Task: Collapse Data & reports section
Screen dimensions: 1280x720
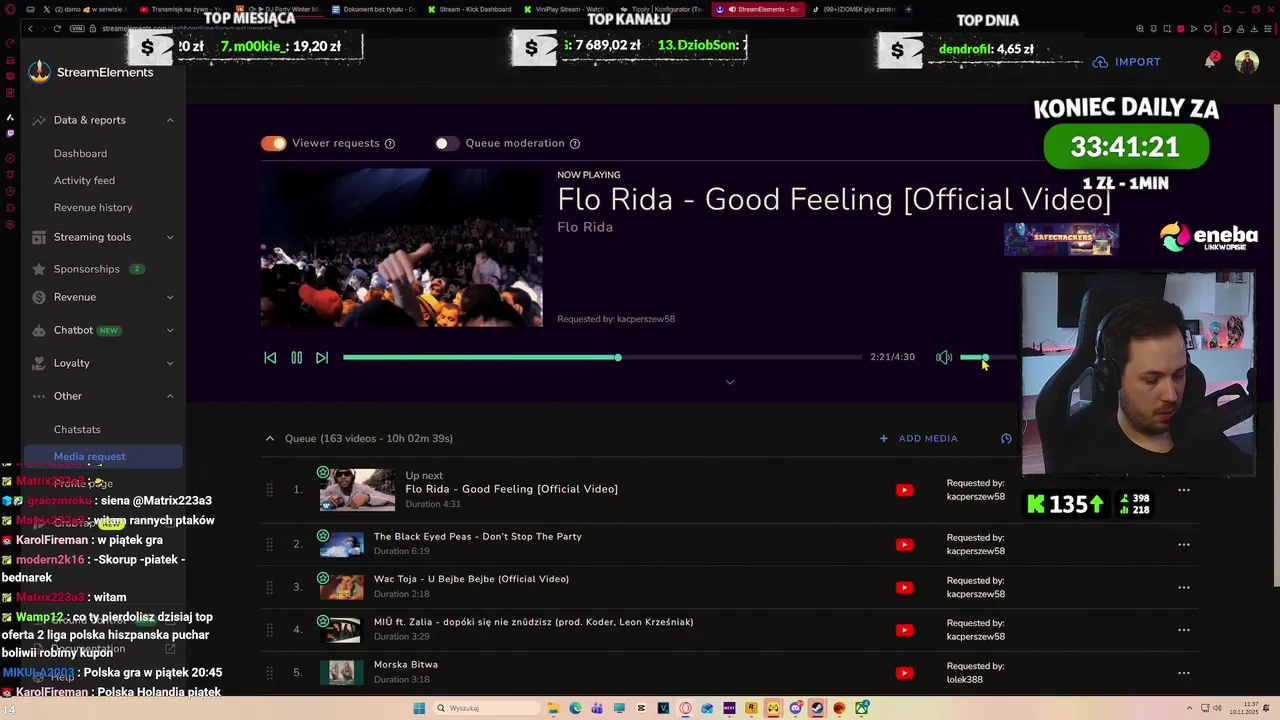Action: click(170, 120)
